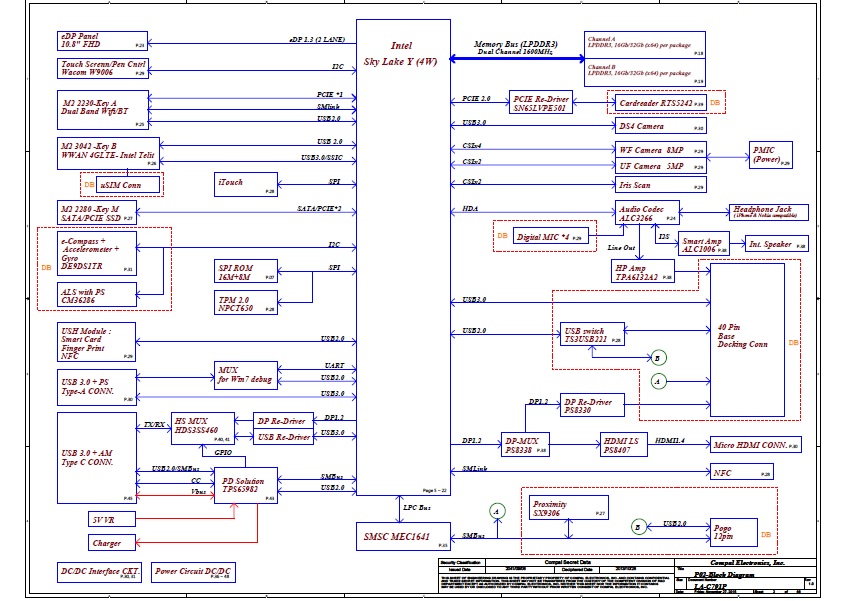Screen dimensions: 851x601
Task: Click the TPM 2.0 NPCT650 block
Action: click(246, 302)
